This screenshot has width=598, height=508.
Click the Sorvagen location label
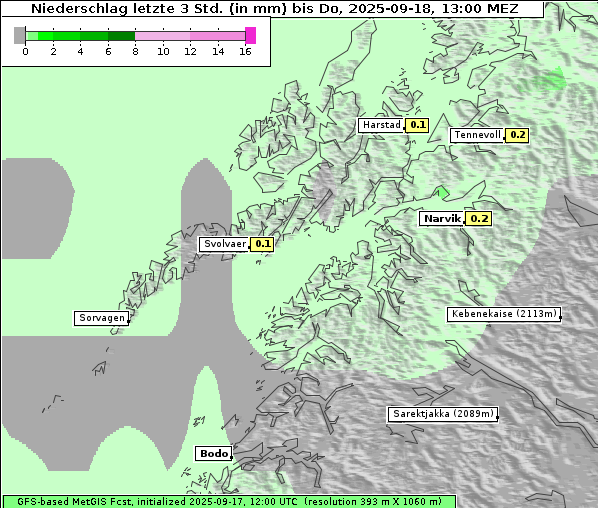click(101, 318)
